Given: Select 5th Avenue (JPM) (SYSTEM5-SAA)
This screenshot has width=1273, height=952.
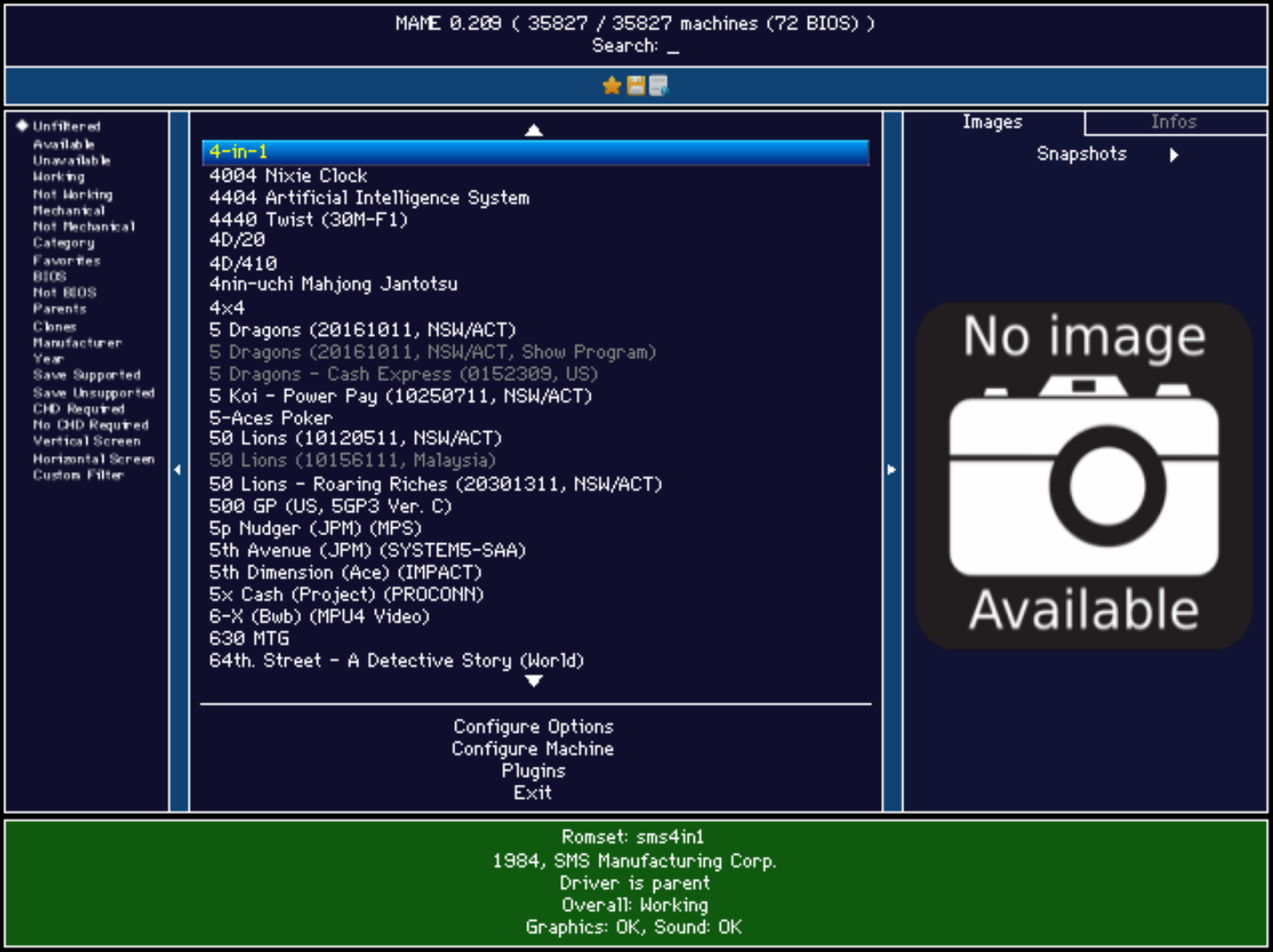Looking at the screenshot, I should 367,550.
